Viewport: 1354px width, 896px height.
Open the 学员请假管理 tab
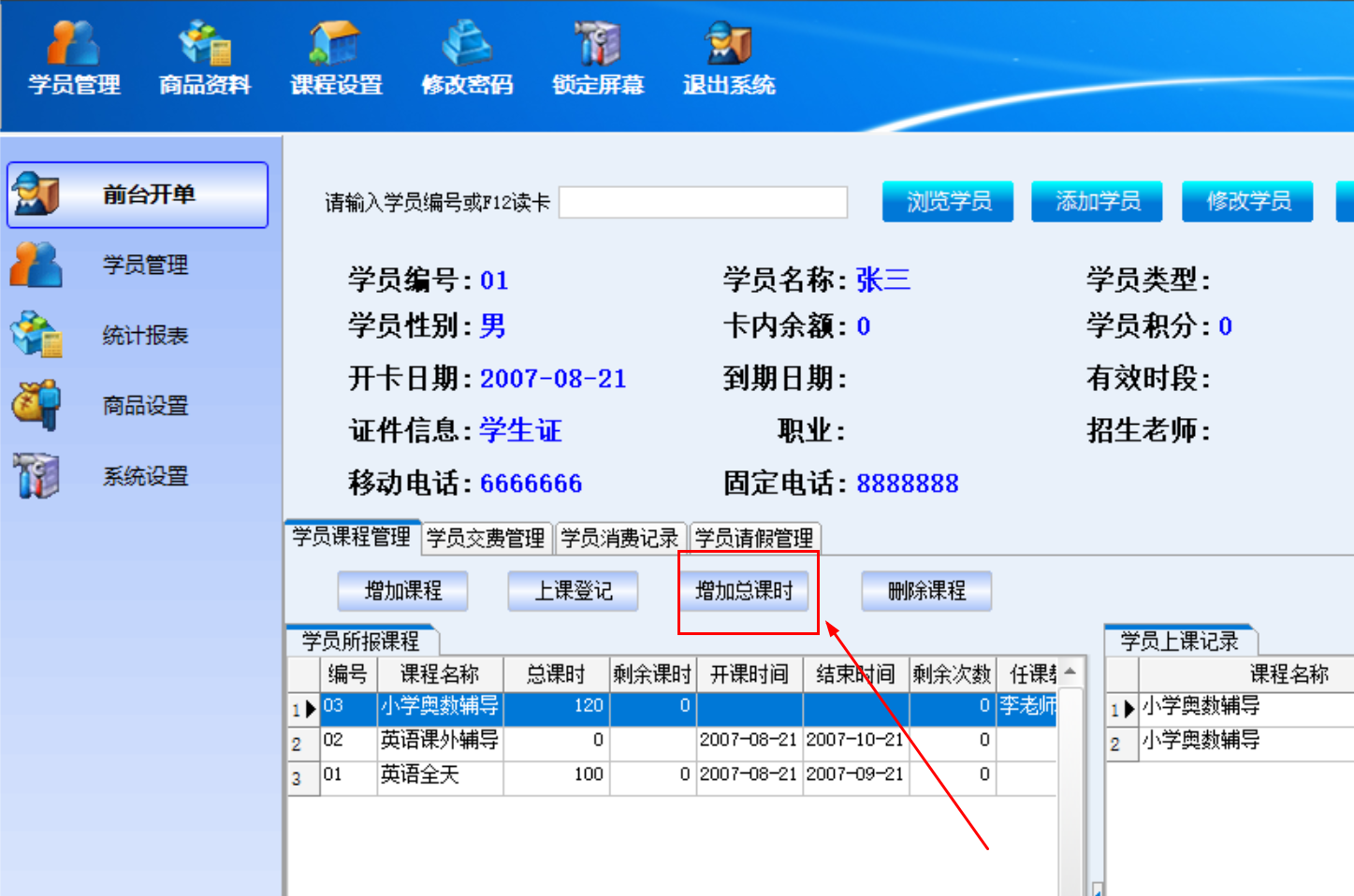(754, 538)
